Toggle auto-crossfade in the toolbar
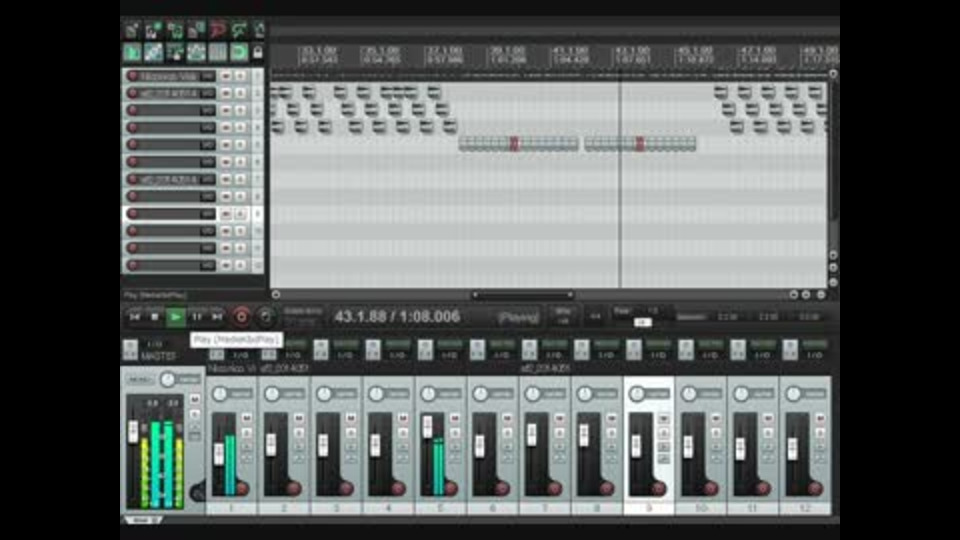The image size is (960, 540). [x=132, y=53]
